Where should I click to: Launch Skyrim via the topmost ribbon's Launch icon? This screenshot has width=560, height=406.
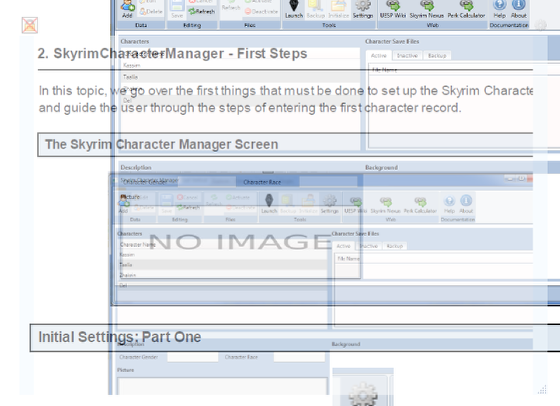pyautogui.click(x=294, y=9)
